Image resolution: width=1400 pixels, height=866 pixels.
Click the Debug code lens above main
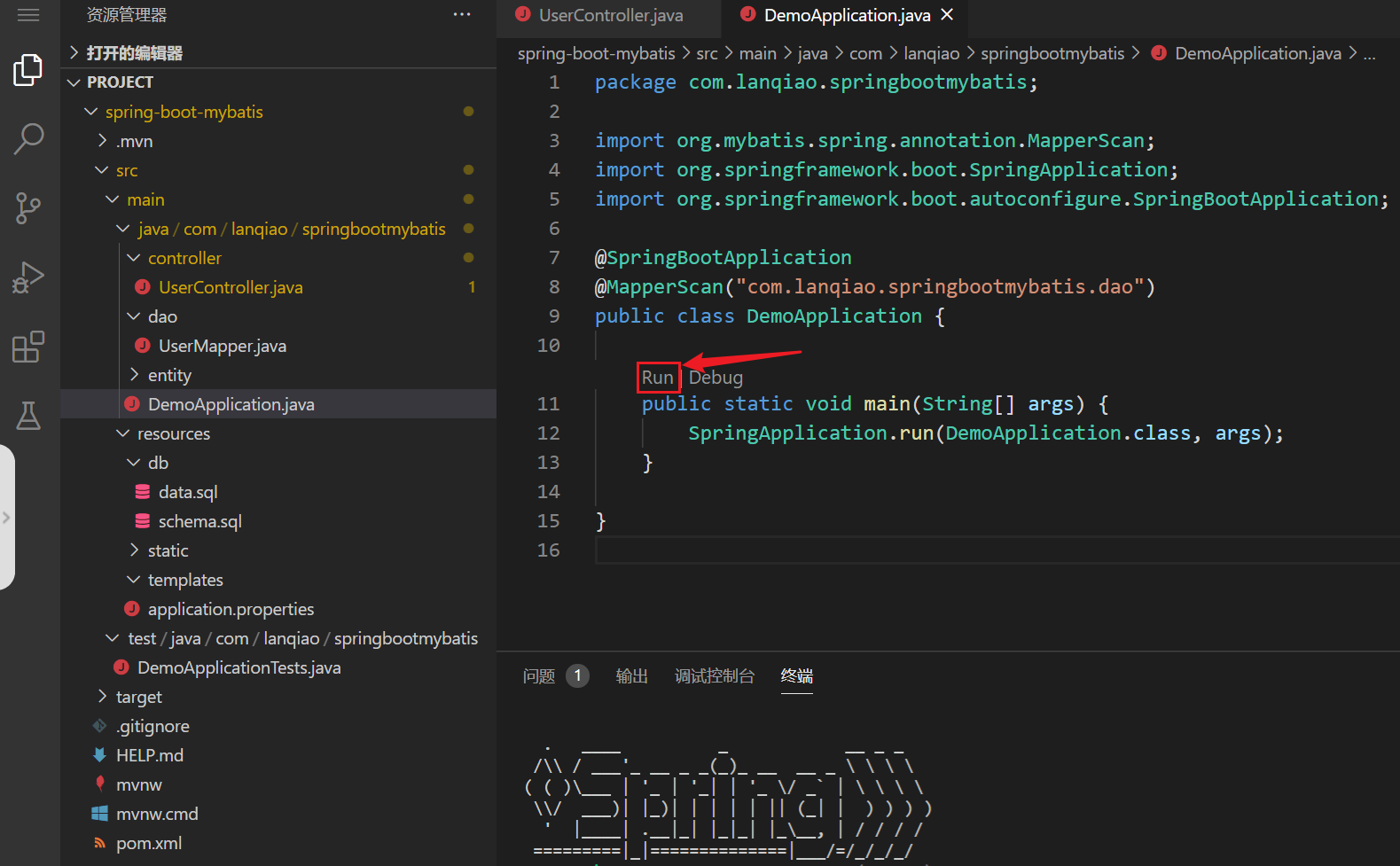[716, 378]
